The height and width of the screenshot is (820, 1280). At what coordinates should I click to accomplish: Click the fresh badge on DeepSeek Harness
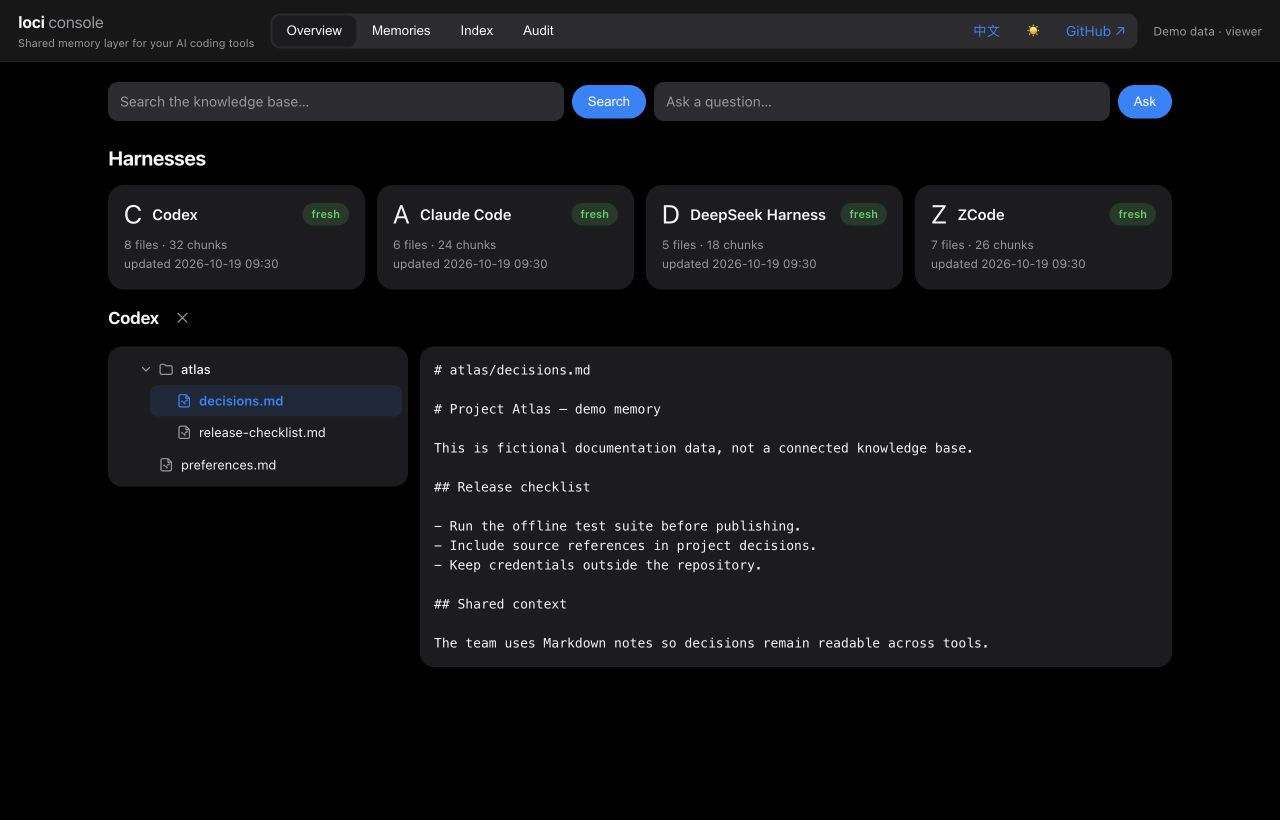(864, 214)
